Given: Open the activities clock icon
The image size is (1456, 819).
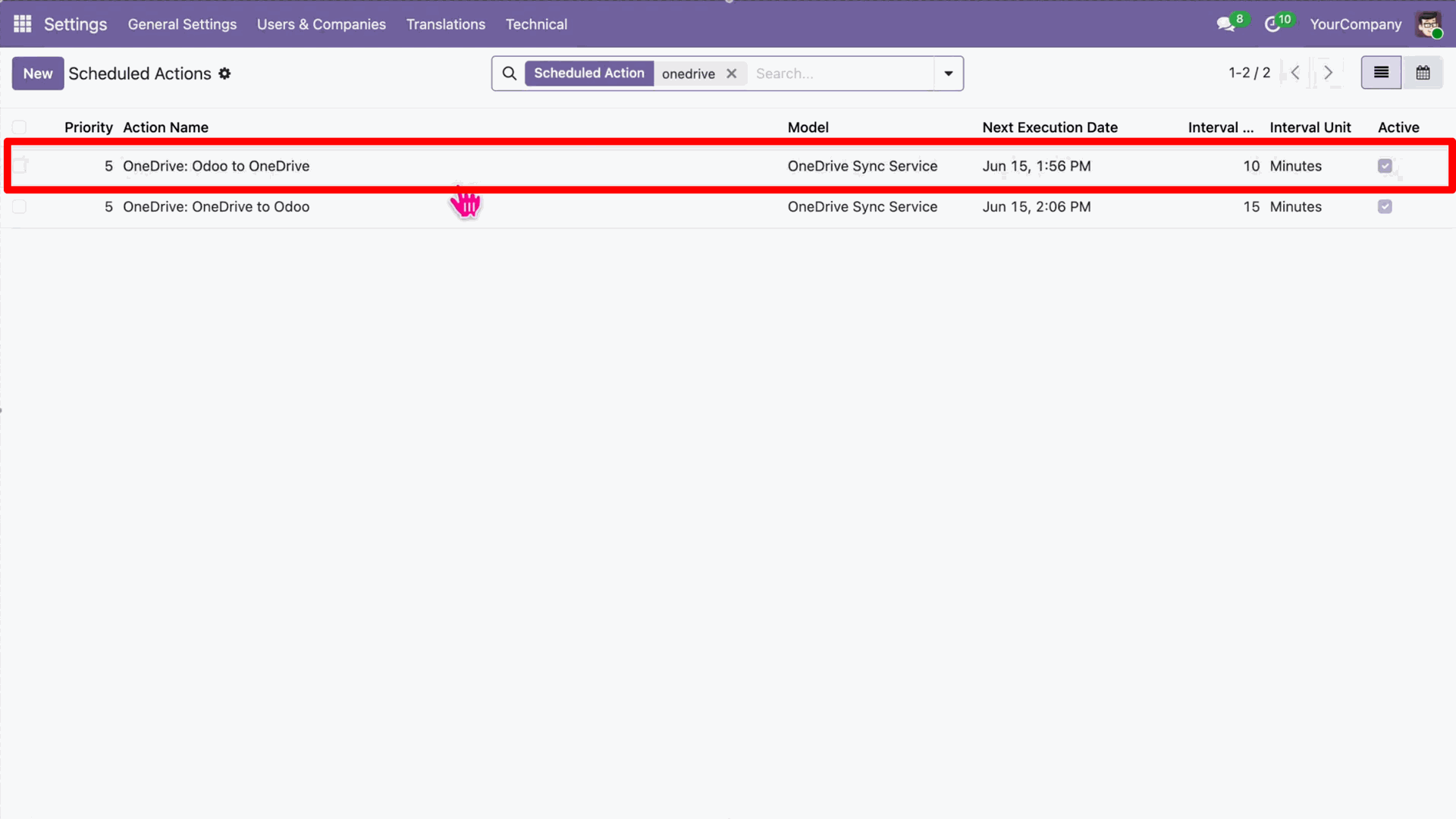Looking at the screenshot, I should [1272, 24].
